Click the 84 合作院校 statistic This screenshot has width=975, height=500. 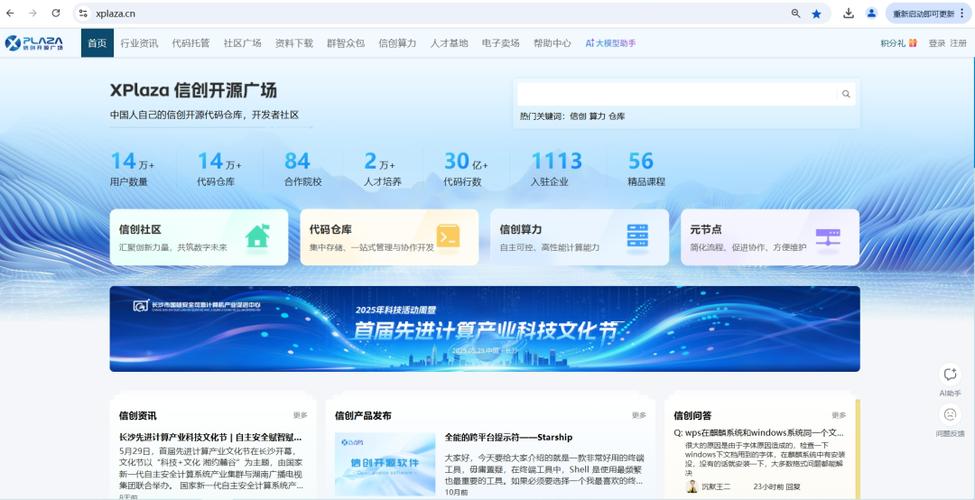click(x=303, y=169)
